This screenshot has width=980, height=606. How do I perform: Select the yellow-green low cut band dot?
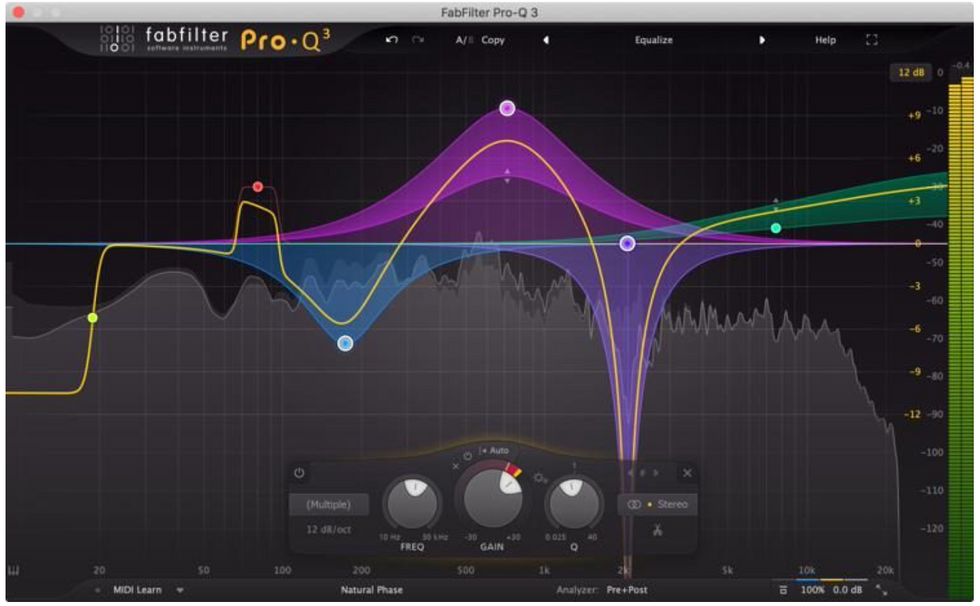tap(92, 318)
